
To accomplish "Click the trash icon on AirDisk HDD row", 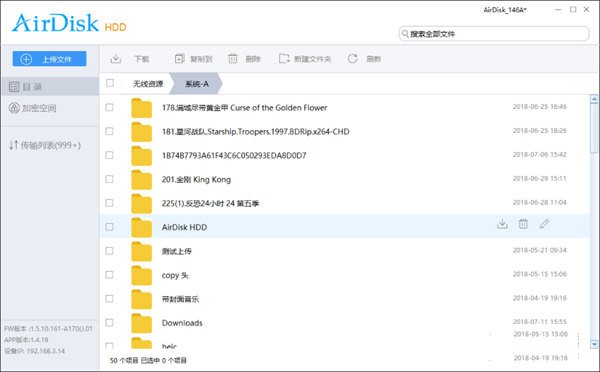I will click(523, 224).
